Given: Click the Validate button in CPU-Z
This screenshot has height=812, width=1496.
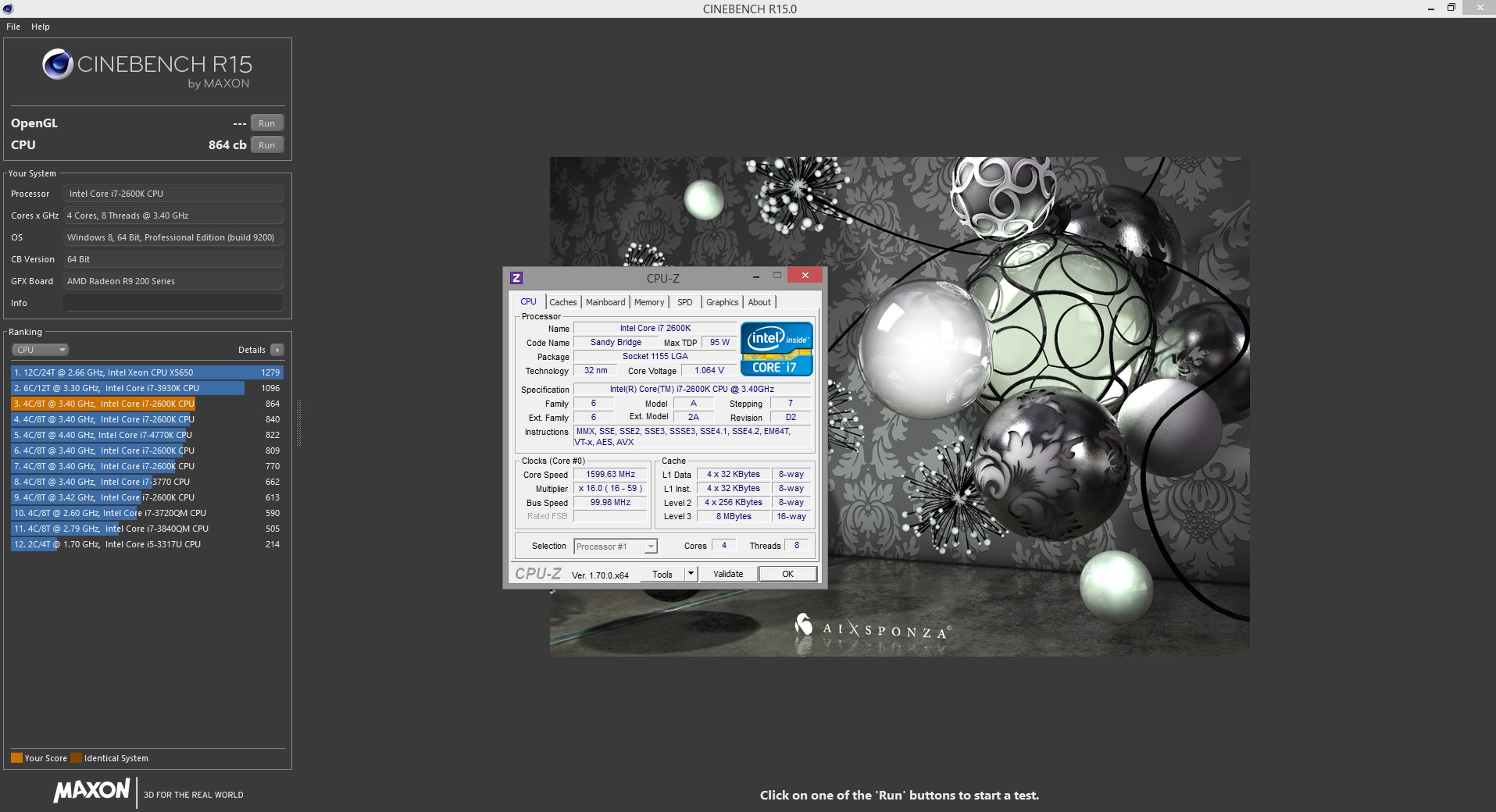Looking at the screenshot, I should 728,574.
